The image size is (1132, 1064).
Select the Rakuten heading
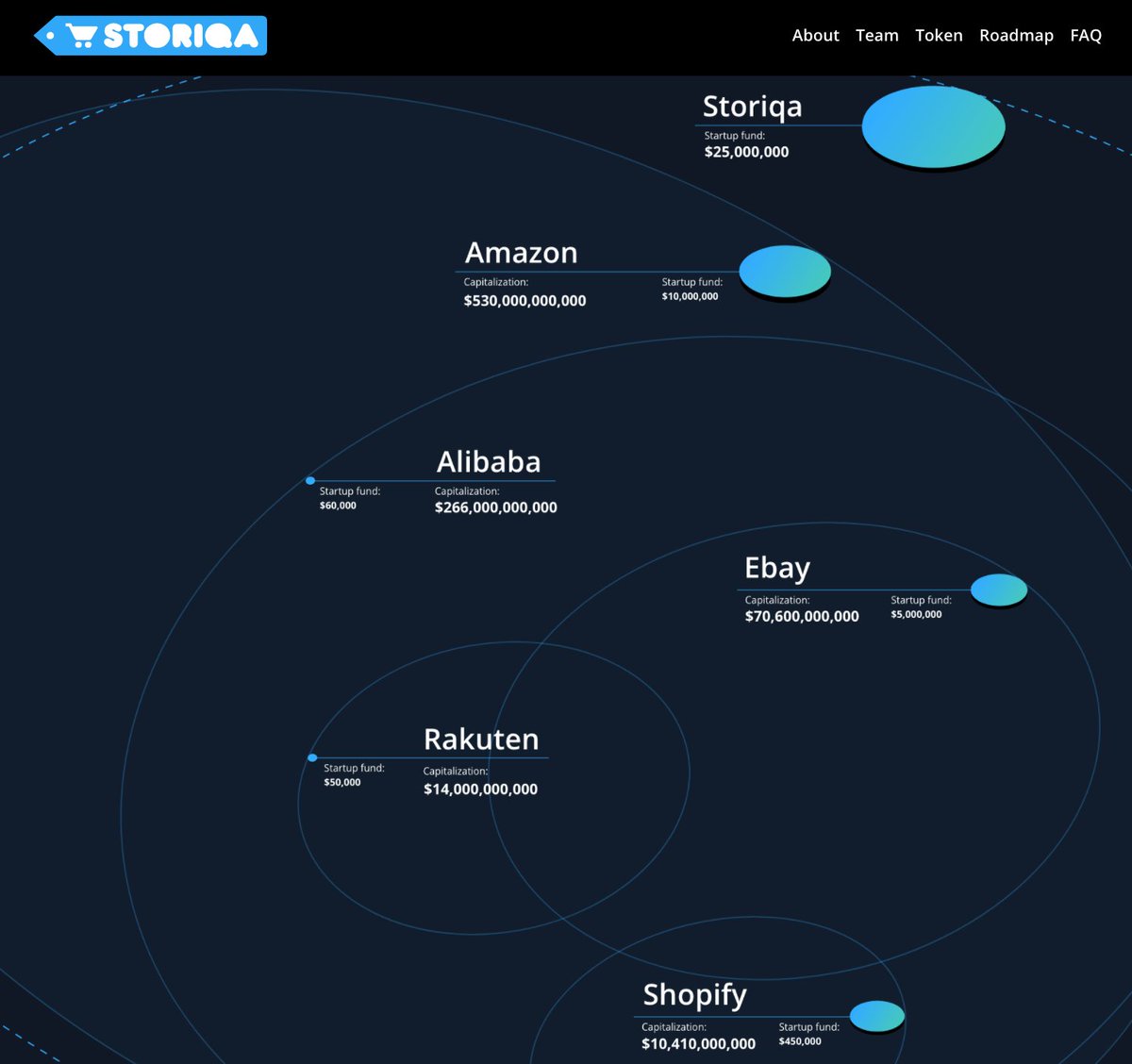[x=481, y=739]
